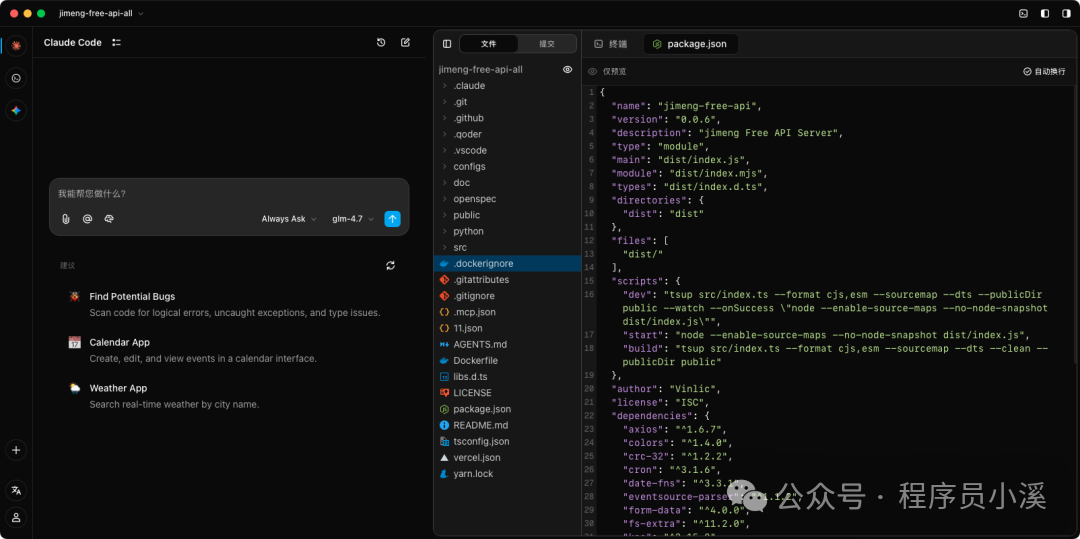Toggle file sidebar panel icon left of 文件 tab
The width and height of the screenshot is (1080, 539).
pyautogui.click(x=447, y=43)
